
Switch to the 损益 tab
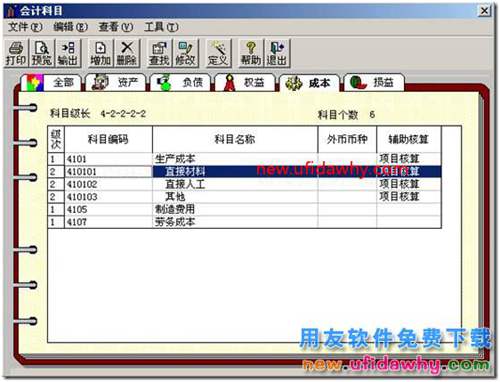click(x=374, y=82)
